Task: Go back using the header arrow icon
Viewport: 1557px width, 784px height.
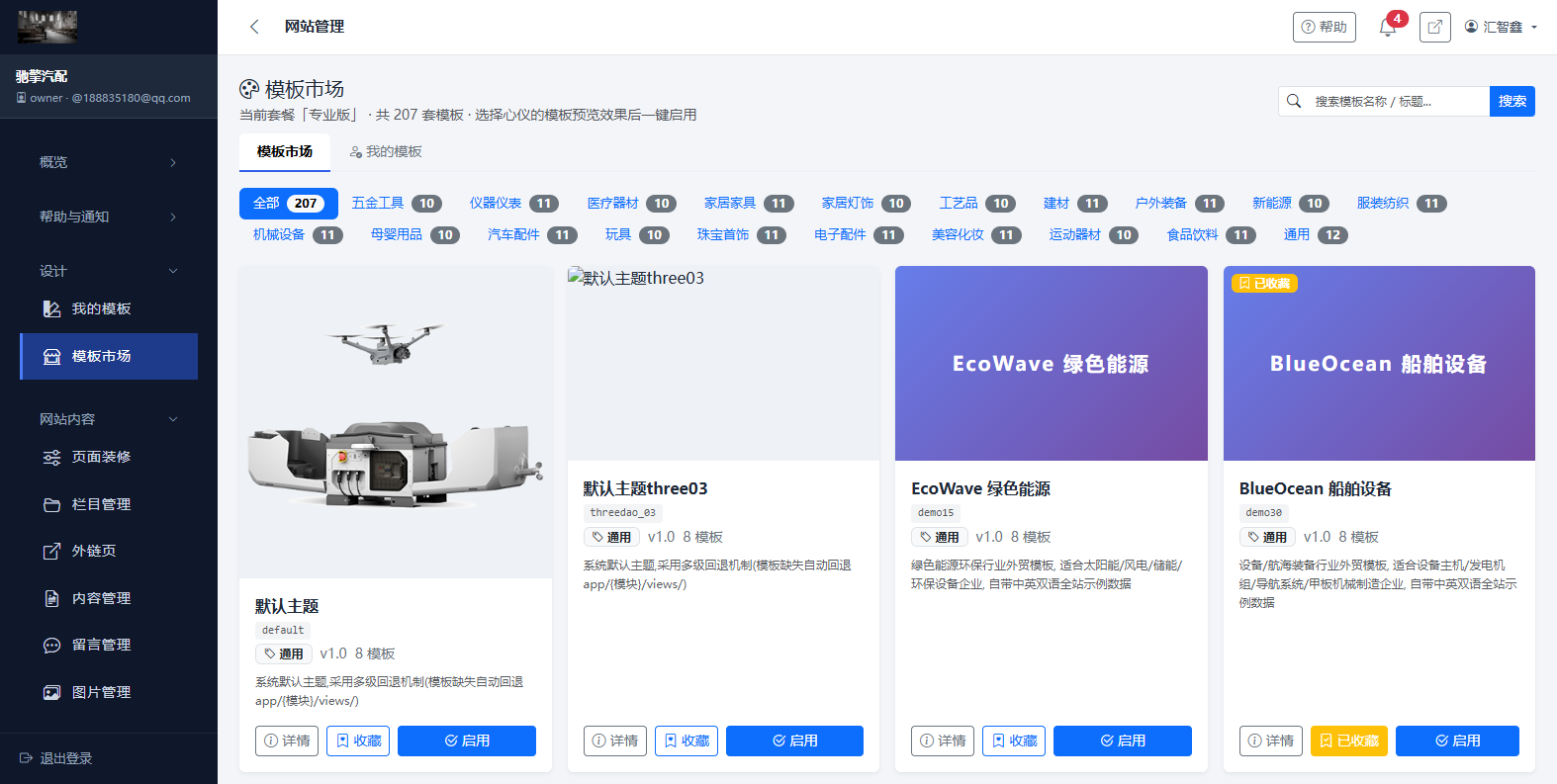Action: (254, 27)
